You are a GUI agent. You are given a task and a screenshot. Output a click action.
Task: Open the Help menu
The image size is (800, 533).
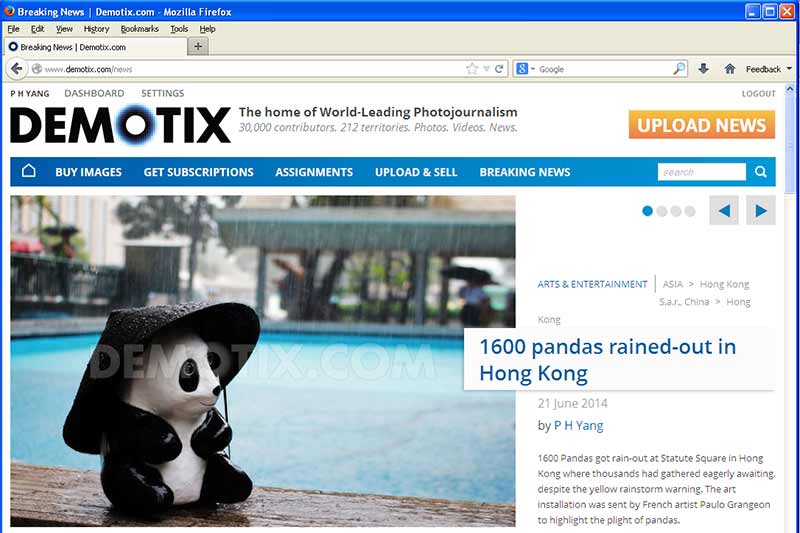(207, 29)
